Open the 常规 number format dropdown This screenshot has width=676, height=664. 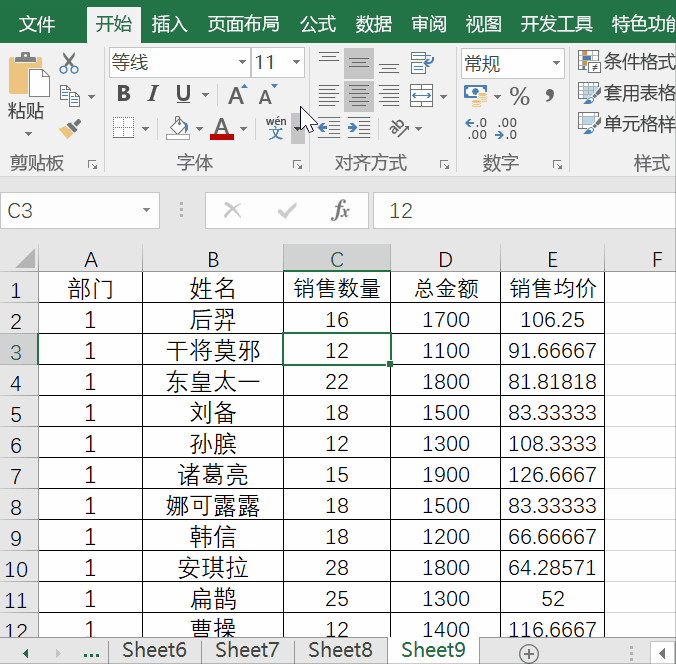[x=556, y=63]
